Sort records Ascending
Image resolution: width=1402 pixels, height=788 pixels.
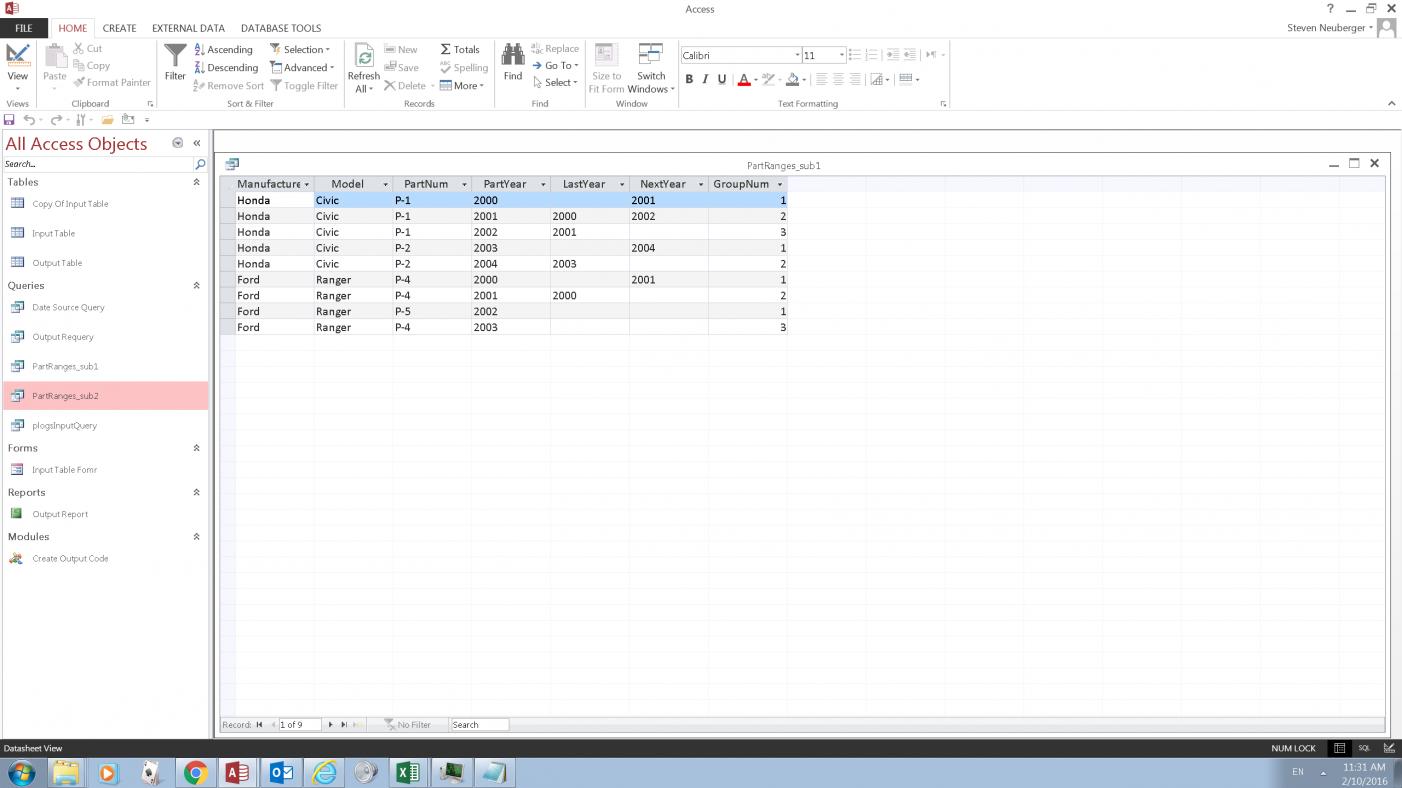tap(223, 49)
